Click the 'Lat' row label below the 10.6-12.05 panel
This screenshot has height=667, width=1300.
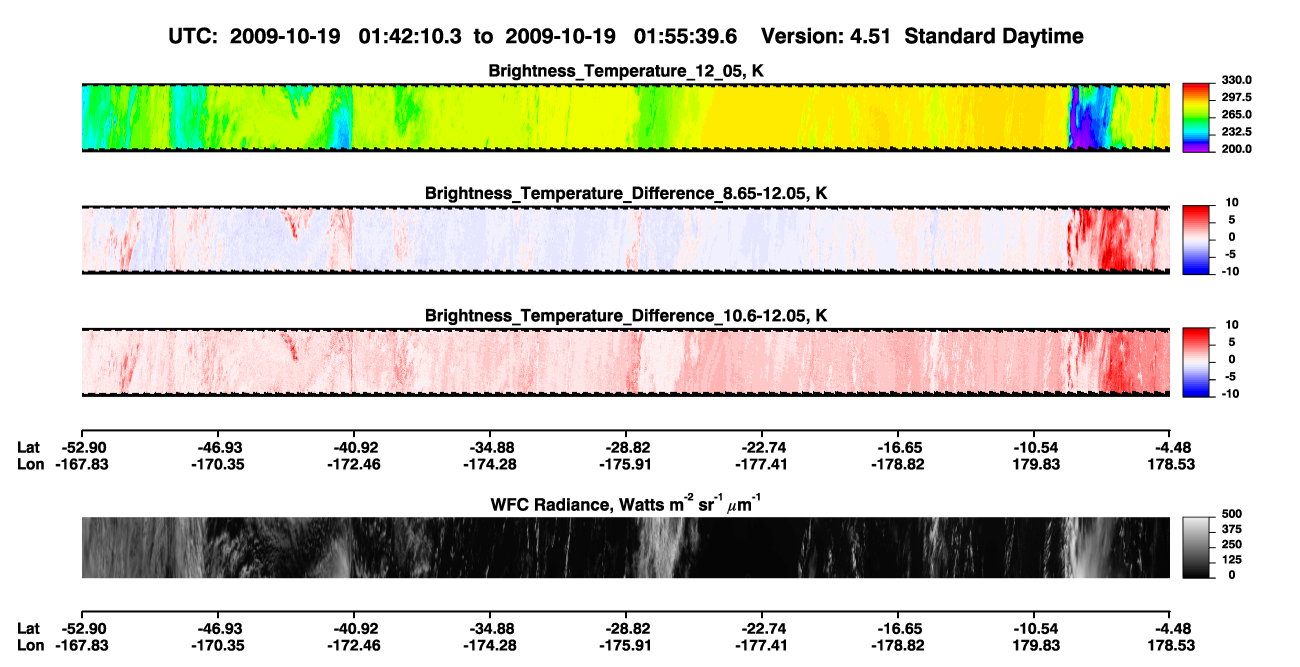(x=28, y=446)
